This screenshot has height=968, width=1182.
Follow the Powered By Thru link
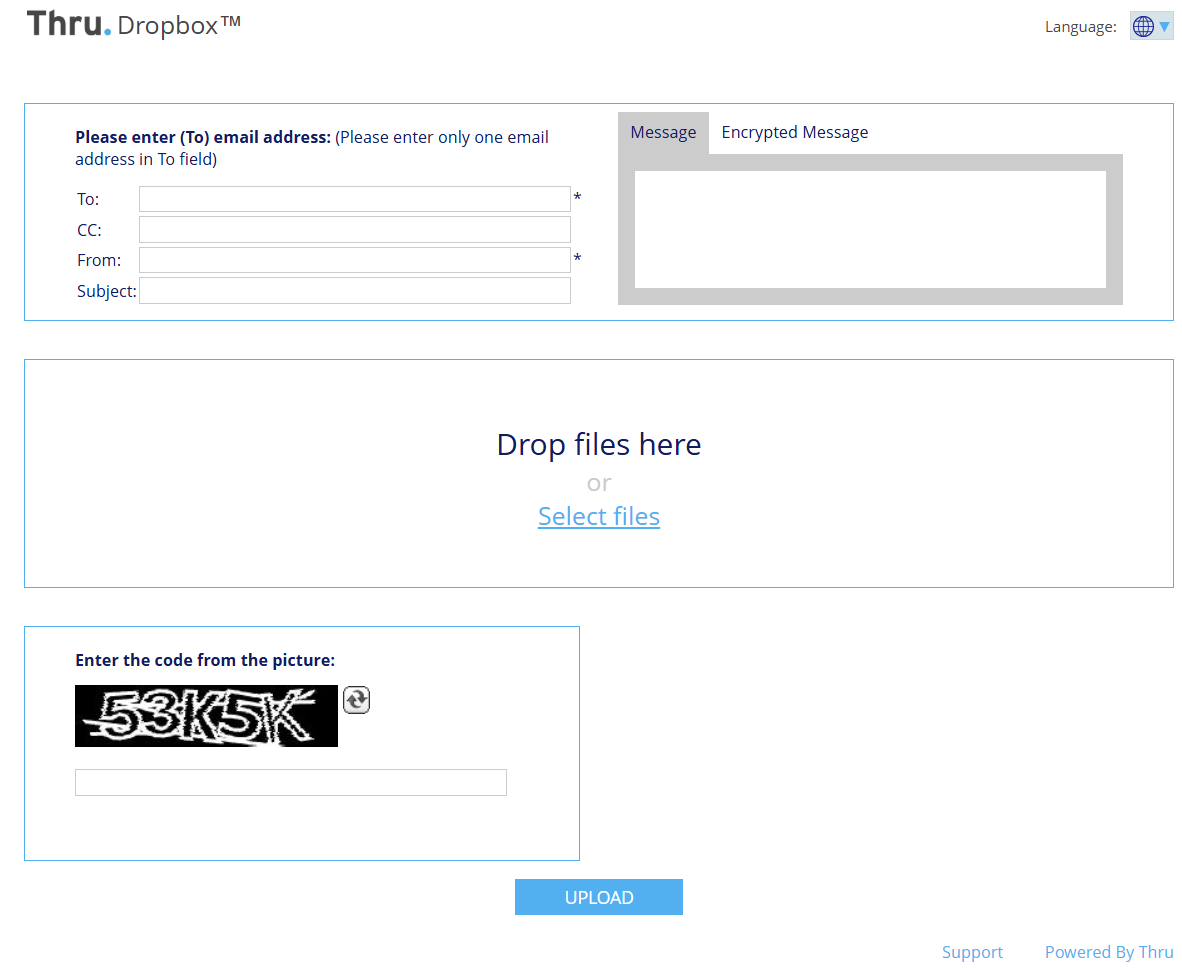coord(1108,952)
